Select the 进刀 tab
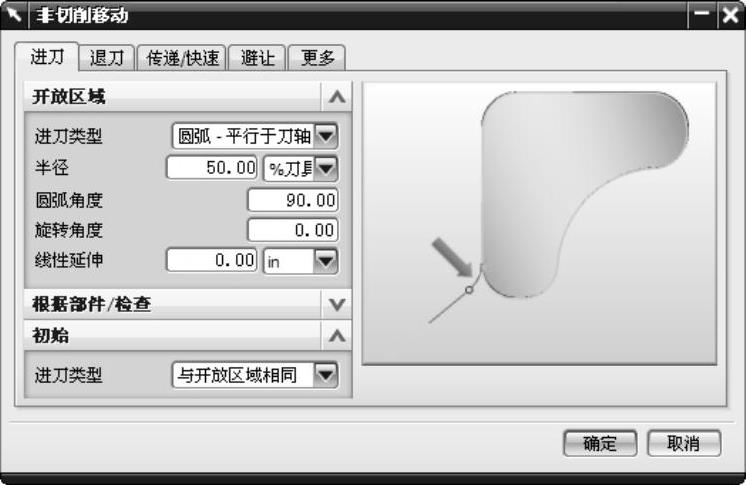 (x=47, y=57)
